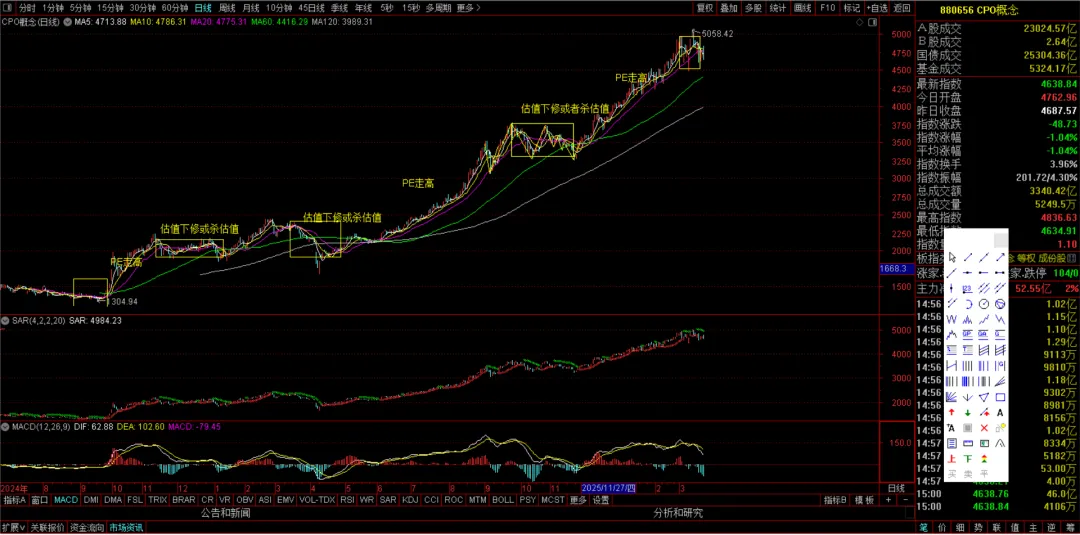Switch to 60分钟 period
This screenshot has width=1080, height=535.
175,8
